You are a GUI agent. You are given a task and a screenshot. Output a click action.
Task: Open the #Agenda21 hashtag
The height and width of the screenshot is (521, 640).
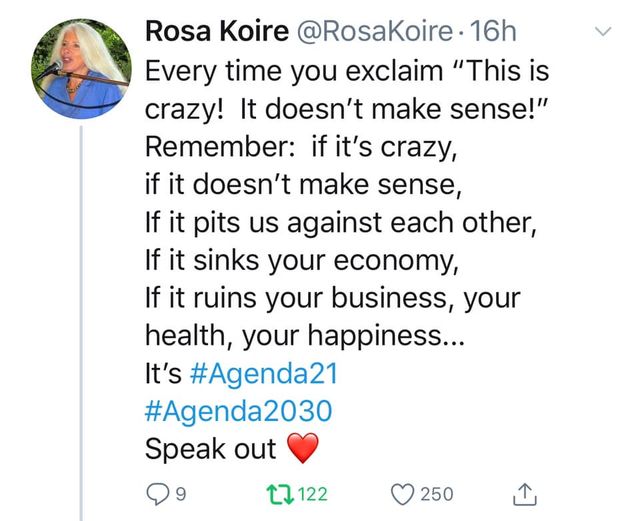(x=262, y=373)
